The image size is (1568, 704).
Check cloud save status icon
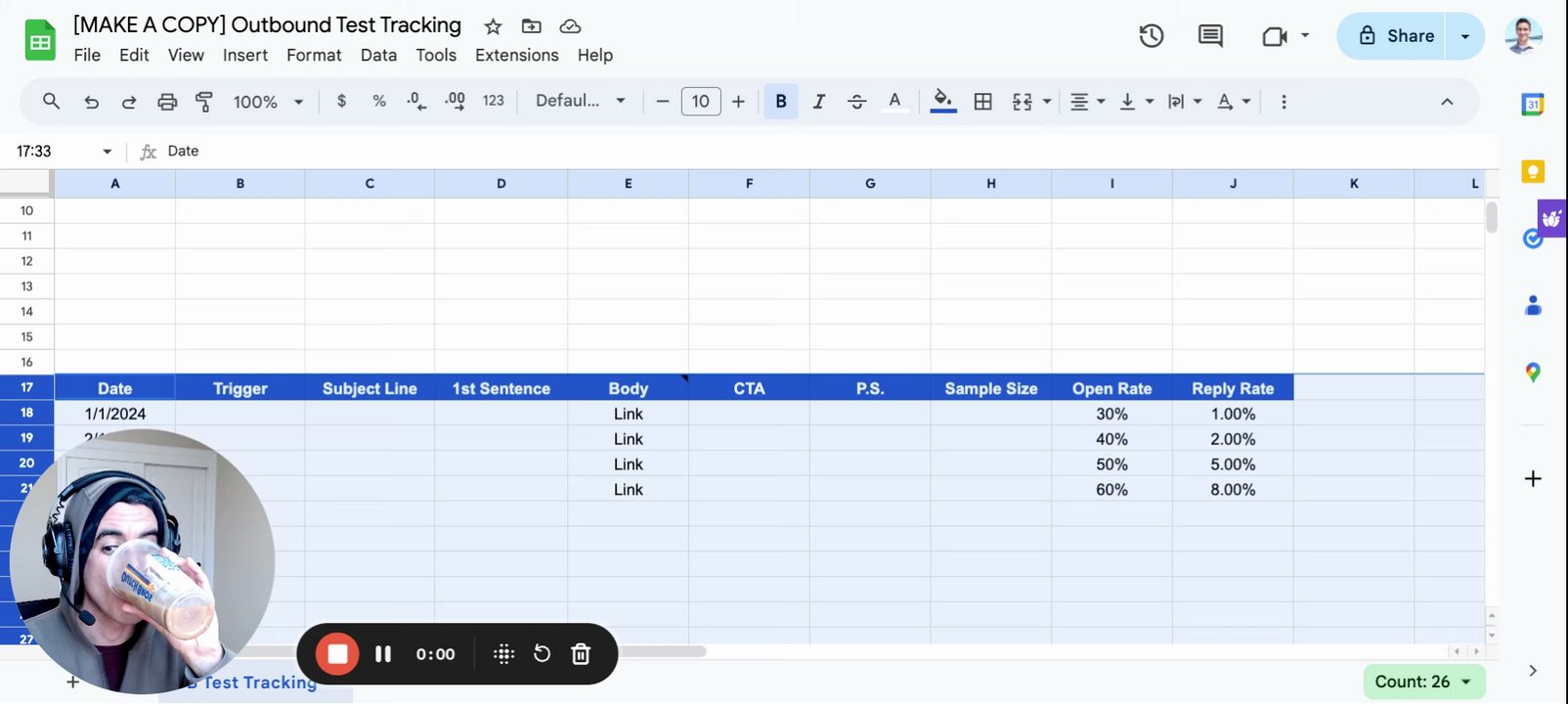click(x=570, y=26)
